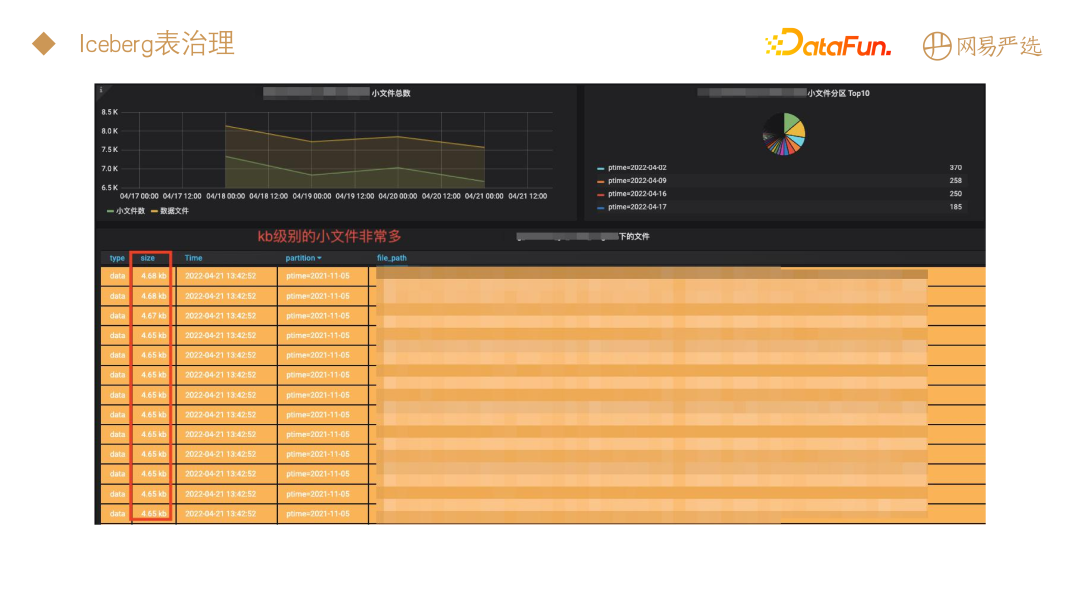Toggle ptime=2022-04-09 pie legend entry
This screenshot has height=608, width=1080.
tap(637, 180)
